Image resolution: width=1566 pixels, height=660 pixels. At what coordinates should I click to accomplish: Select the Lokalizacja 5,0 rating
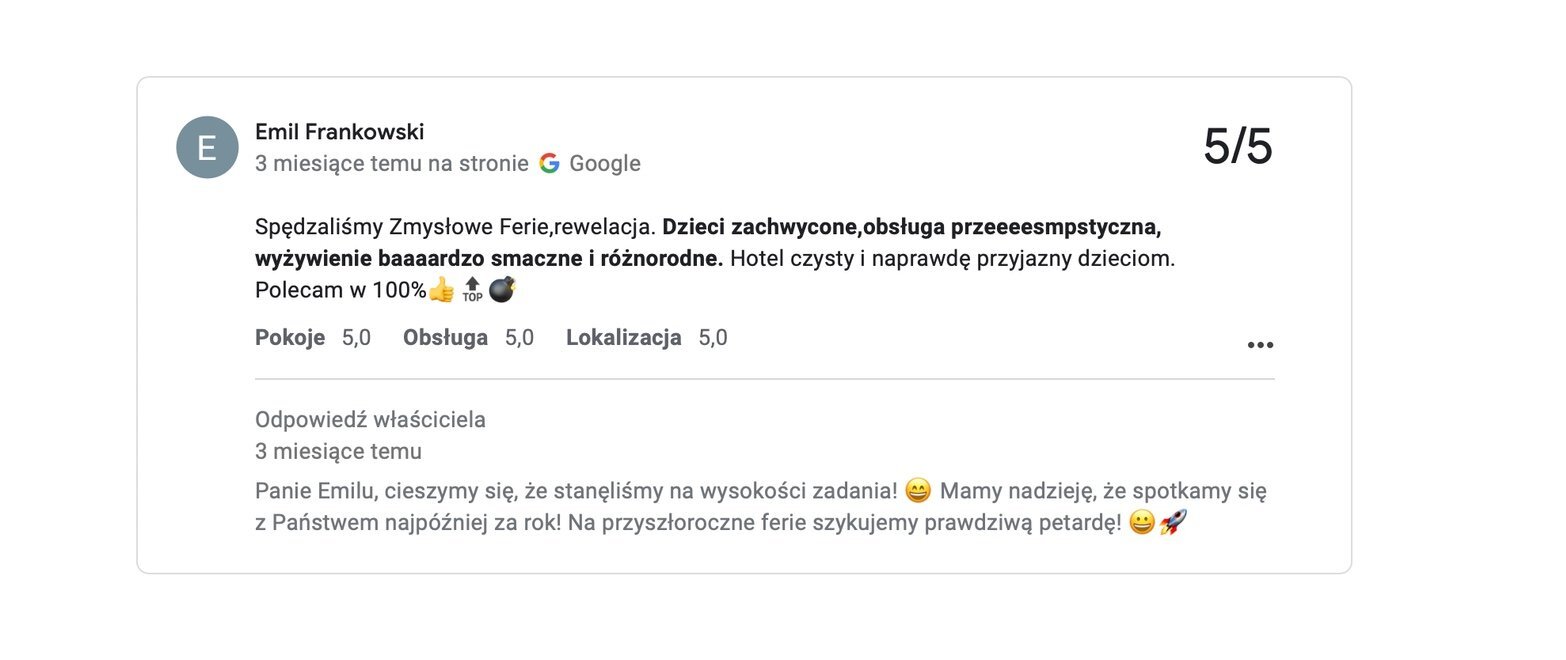pyautogui.click(x=646, y=338)
